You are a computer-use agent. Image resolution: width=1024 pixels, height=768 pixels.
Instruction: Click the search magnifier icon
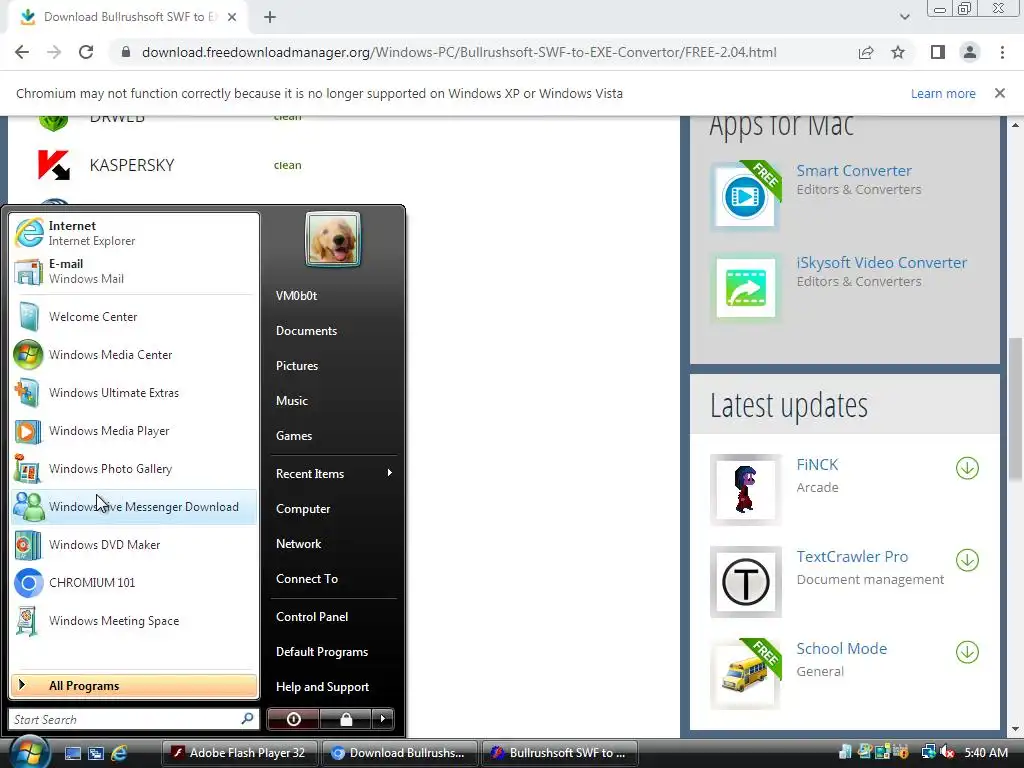(247, 719)
